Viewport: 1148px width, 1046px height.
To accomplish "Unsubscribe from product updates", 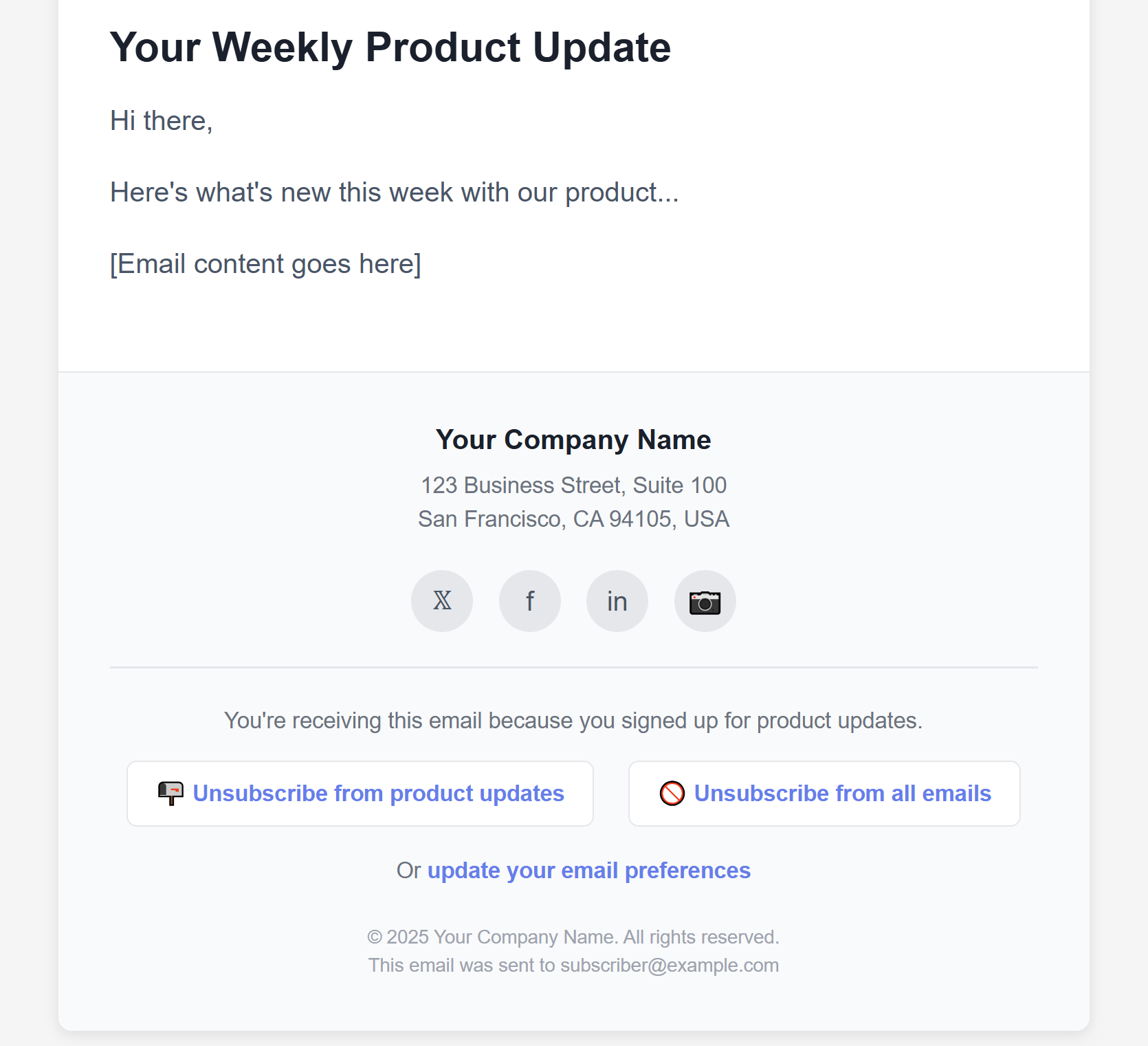I will 378,793.
